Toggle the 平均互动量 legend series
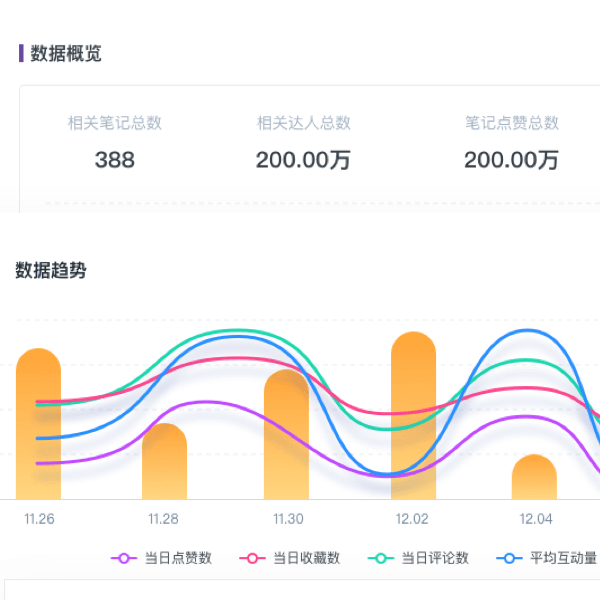 coord(548,558)
